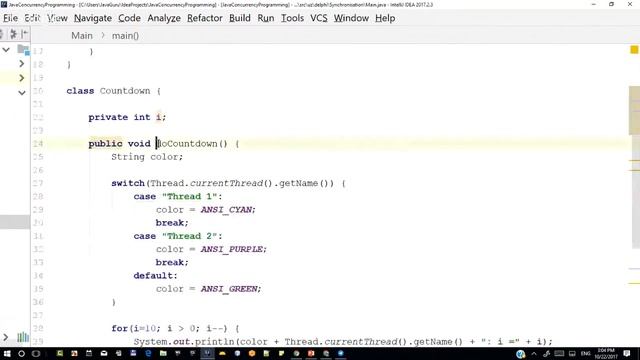The image size is (640, 360).
Task: Open the Calendar app on the taskbar
Action: pyautogui.click(x=89, y=353)
